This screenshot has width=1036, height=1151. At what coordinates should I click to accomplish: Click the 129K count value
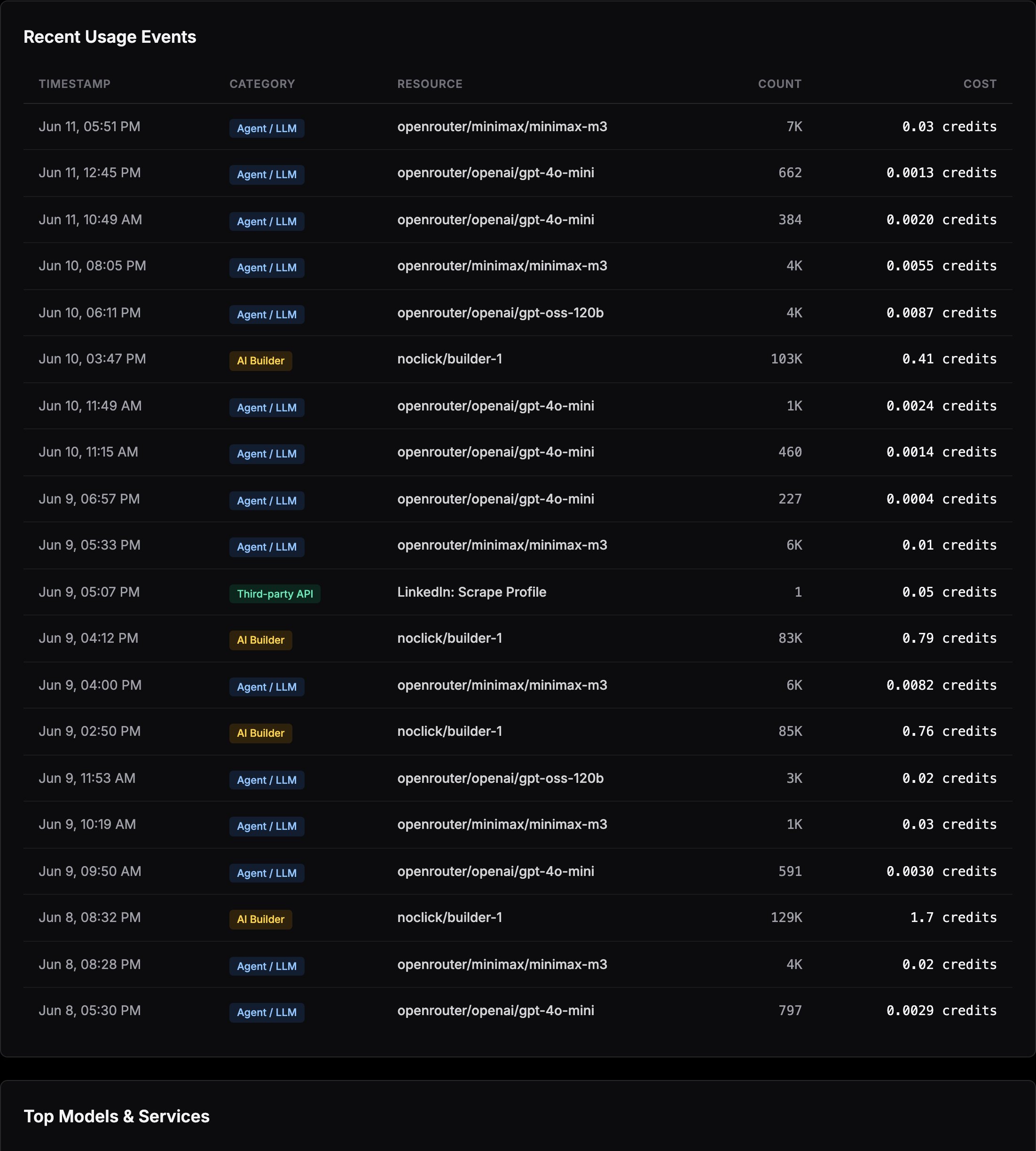click(x=786, y=918)
